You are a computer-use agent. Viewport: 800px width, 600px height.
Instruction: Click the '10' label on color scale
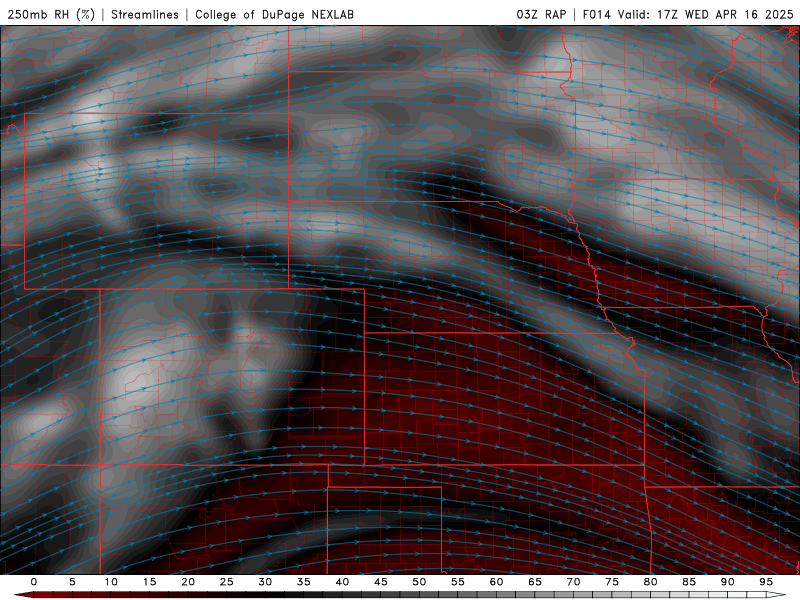click(x=111, y=582)
